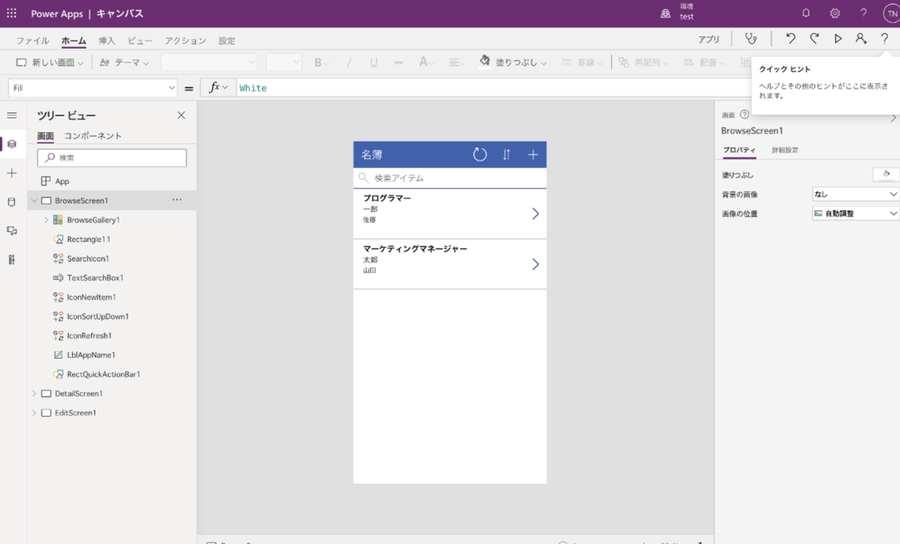Viewport: 900px width, 544px height.
Task: Open the 背景の画像 dropdown
Action: (x=855, y=194)
